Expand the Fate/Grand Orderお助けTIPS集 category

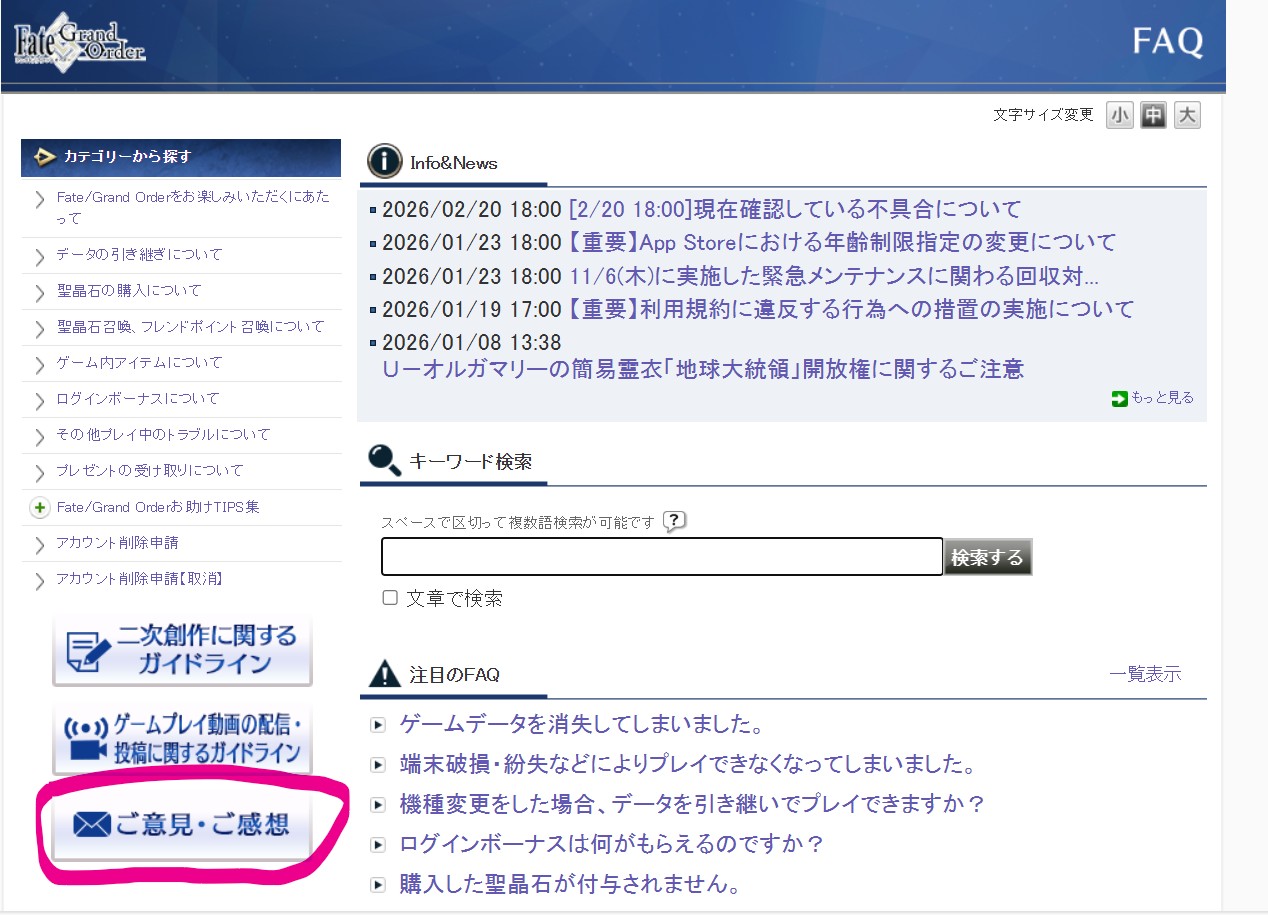tap(40, 508)
